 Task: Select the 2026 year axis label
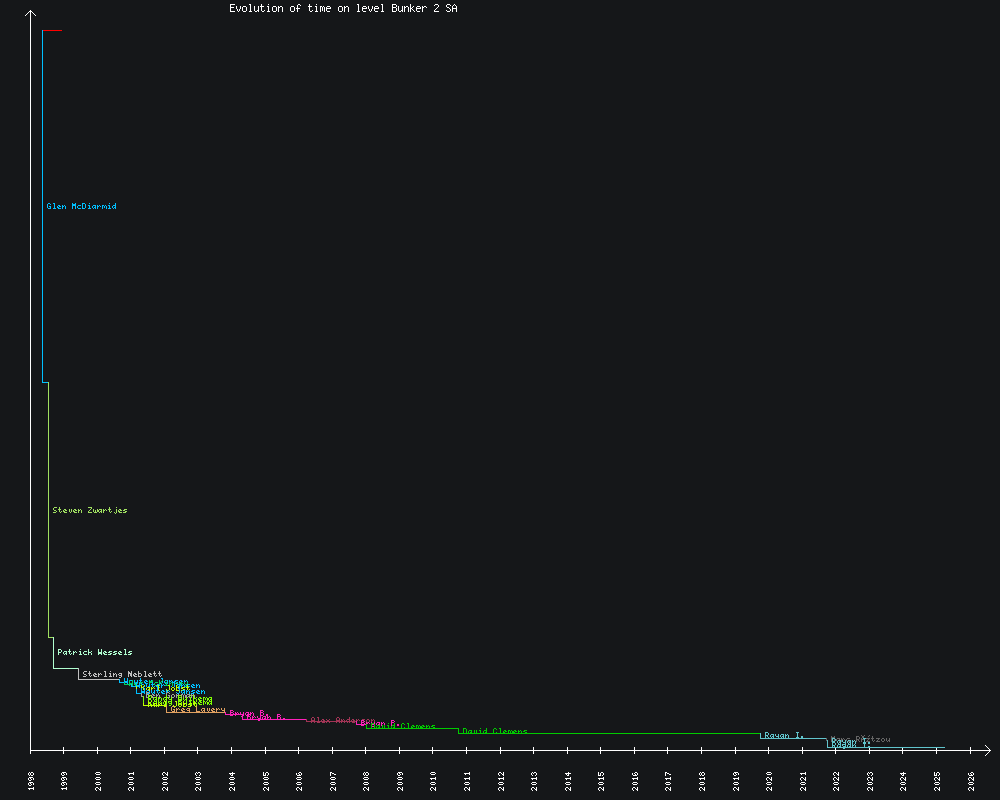pyautogui.click(x=971, y=781)
